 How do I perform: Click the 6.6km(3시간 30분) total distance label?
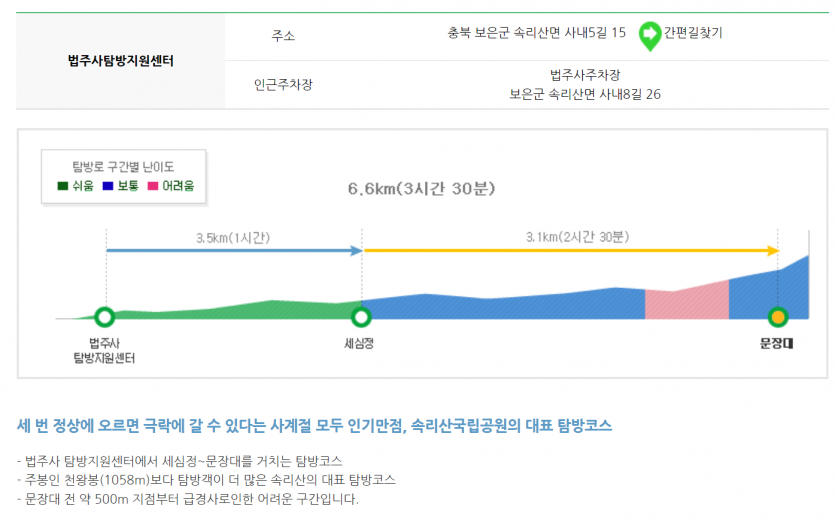[x=421, y=189]
